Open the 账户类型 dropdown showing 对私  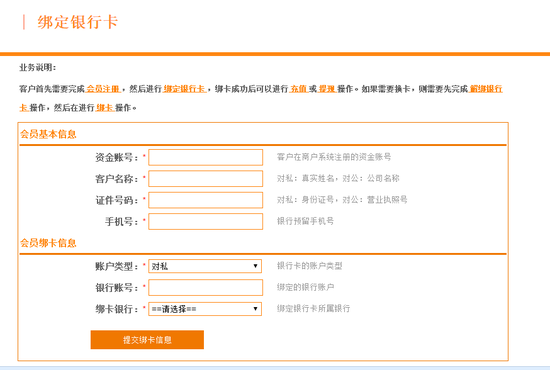click(x=205, y=266)
